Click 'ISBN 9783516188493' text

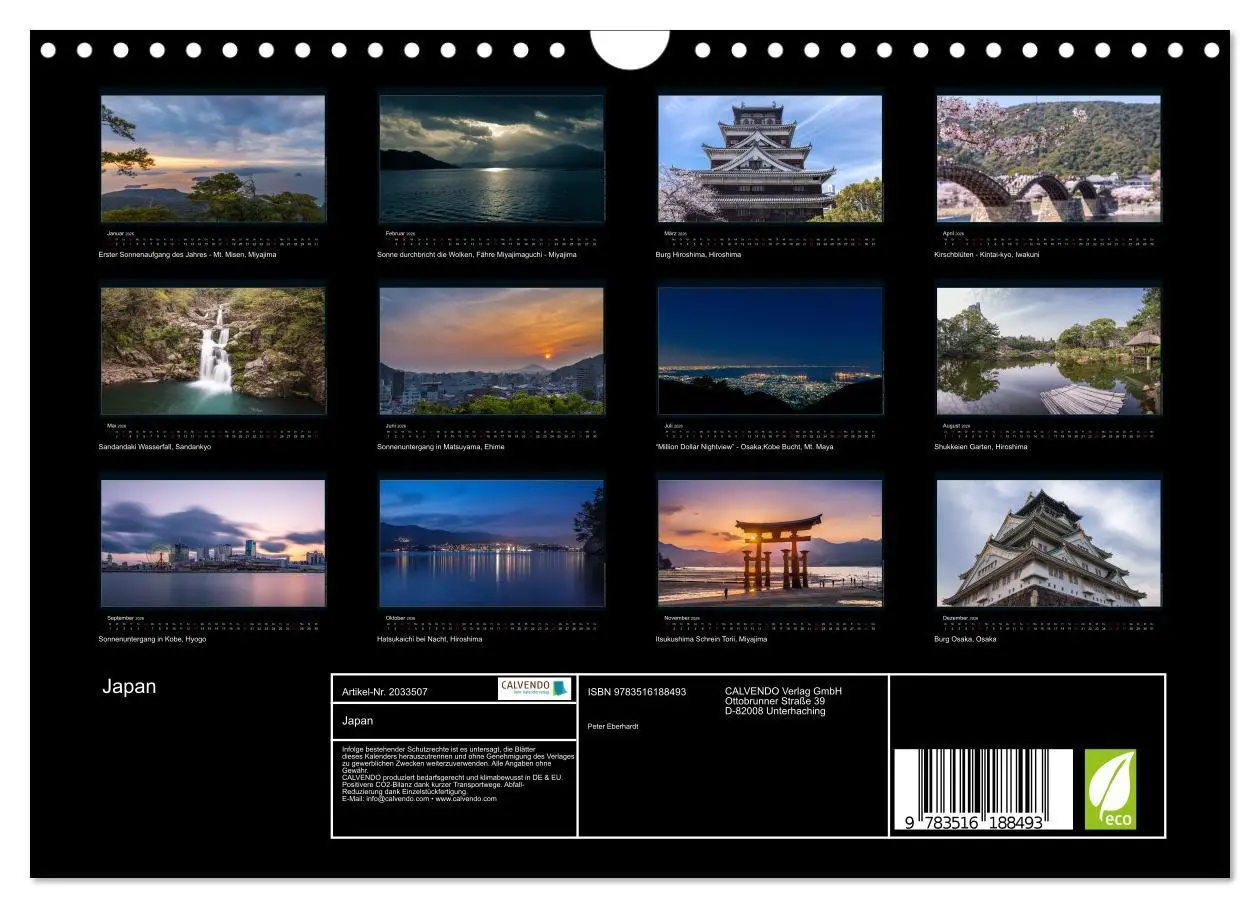637,692
